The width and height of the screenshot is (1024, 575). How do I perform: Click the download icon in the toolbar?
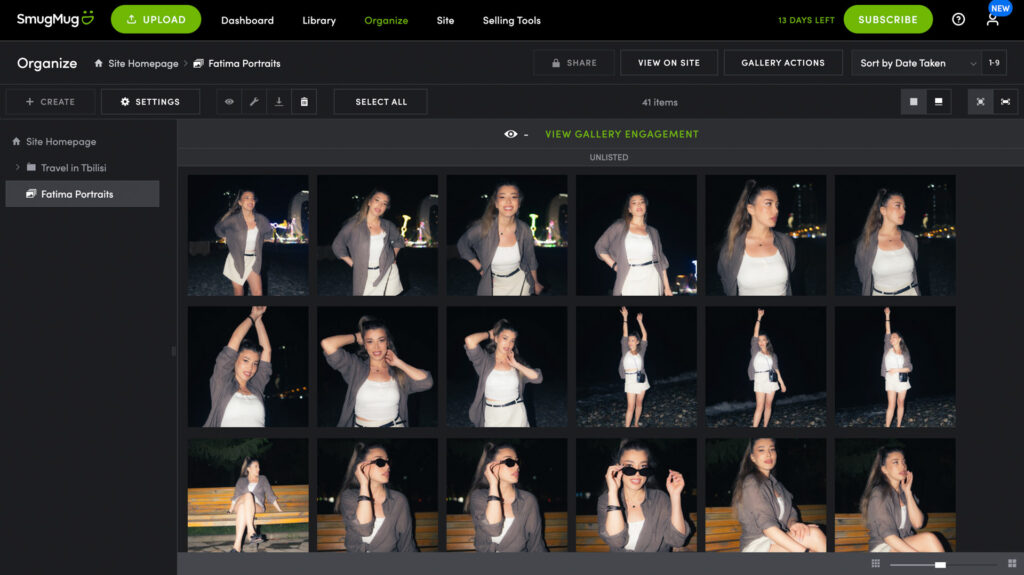click(279, 102)
